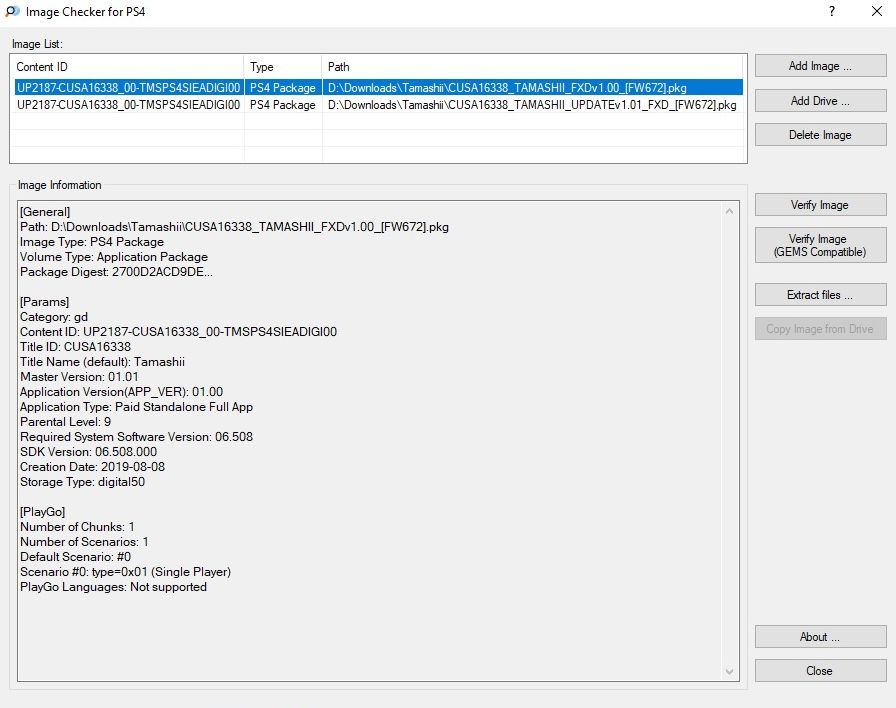Click Volume Type: Application Package line
The height and width of the screenshot is (708, 896).
point(114,257)
